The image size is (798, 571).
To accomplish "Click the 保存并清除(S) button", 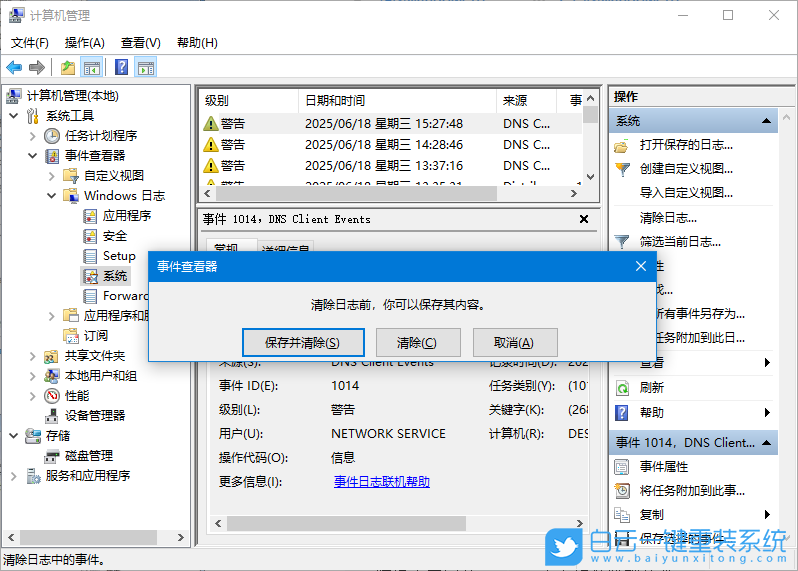I will tap(303, 342).
